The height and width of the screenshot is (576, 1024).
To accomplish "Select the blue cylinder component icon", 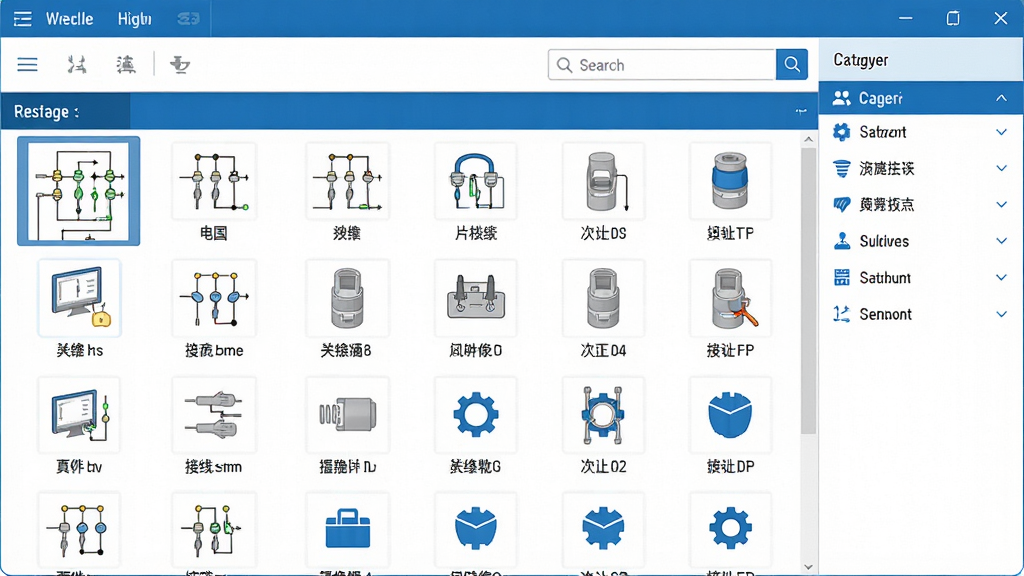I will click(x=730, y=181).
